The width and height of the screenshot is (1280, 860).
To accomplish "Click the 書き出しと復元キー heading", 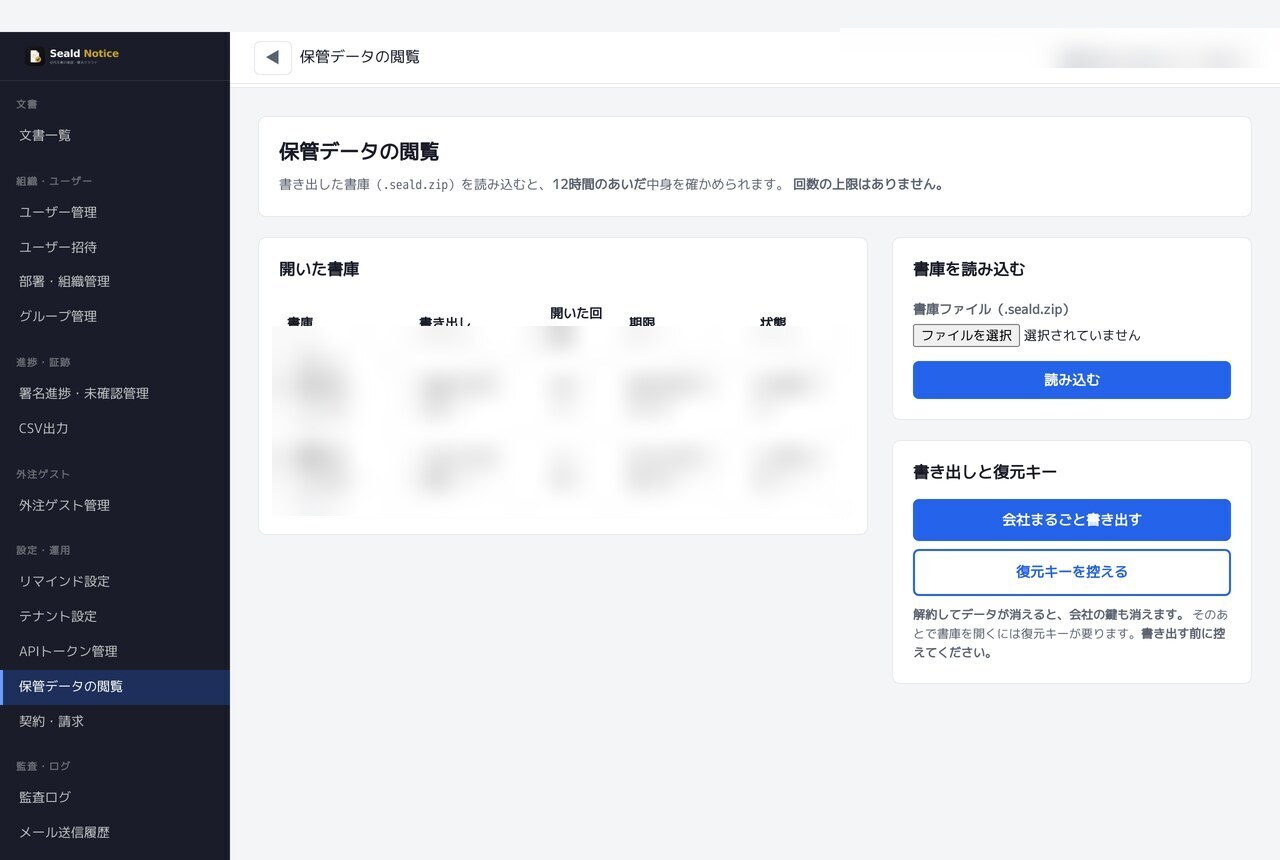I will tap(985, 472).
